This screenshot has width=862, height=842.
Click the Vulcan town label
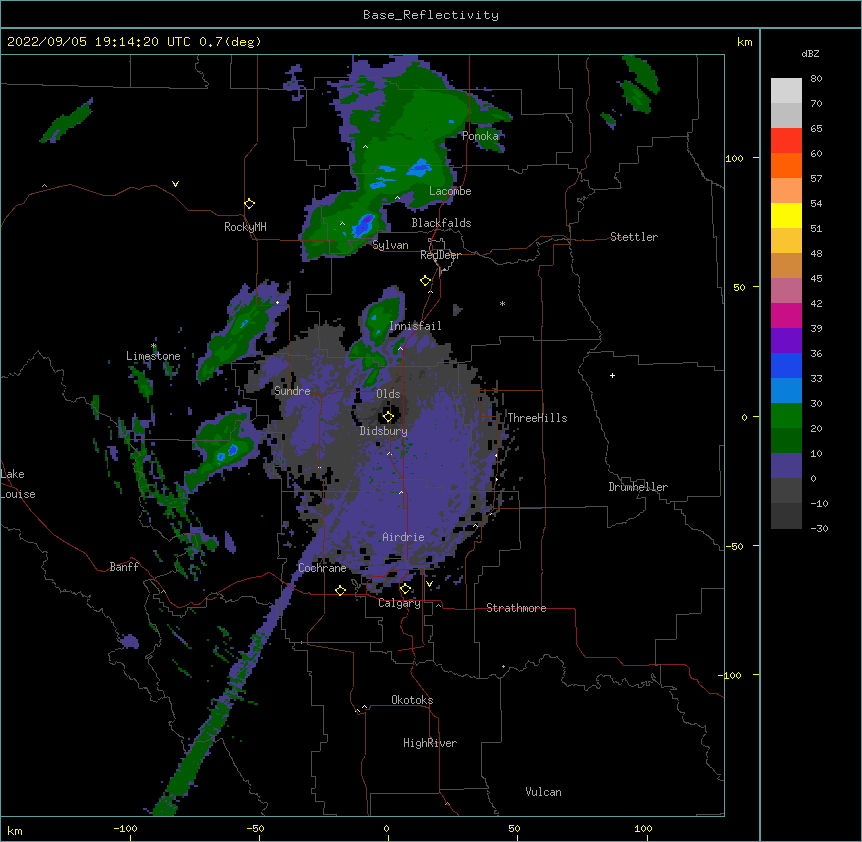[543, 792]
